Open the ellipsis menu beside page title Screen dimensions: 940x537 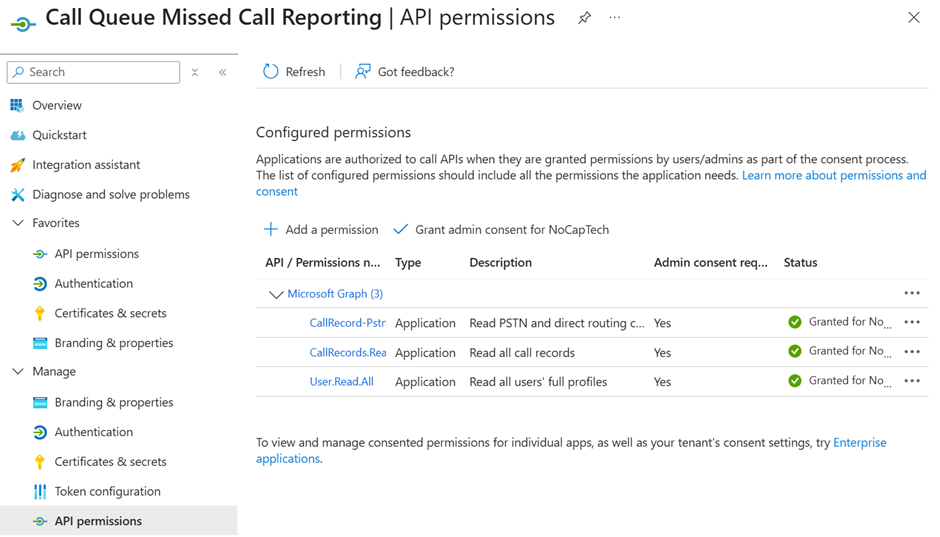tap(615, 18)
